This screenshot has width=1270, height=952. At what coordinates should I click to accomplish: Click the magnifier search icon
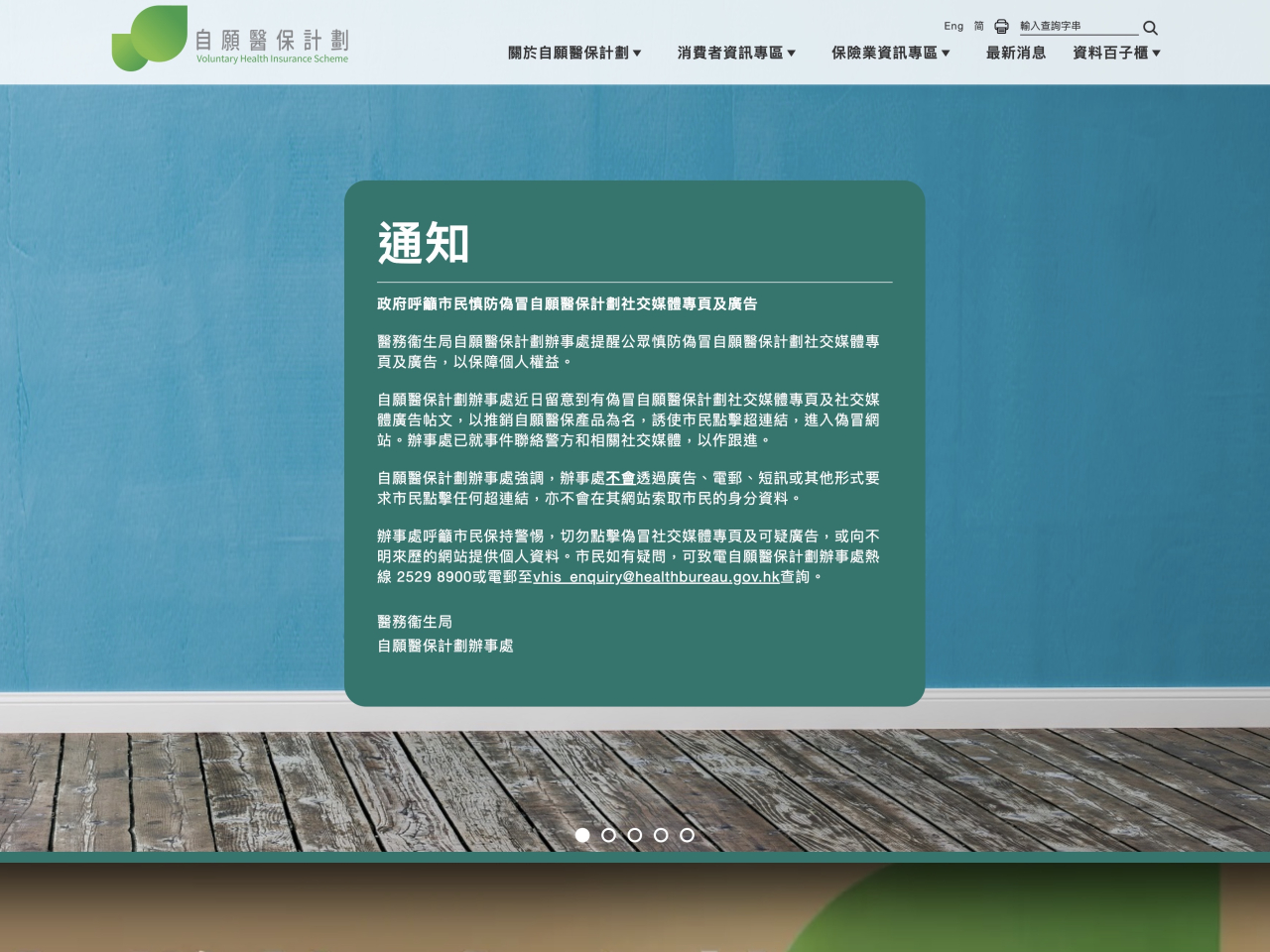coord(1150,28)
